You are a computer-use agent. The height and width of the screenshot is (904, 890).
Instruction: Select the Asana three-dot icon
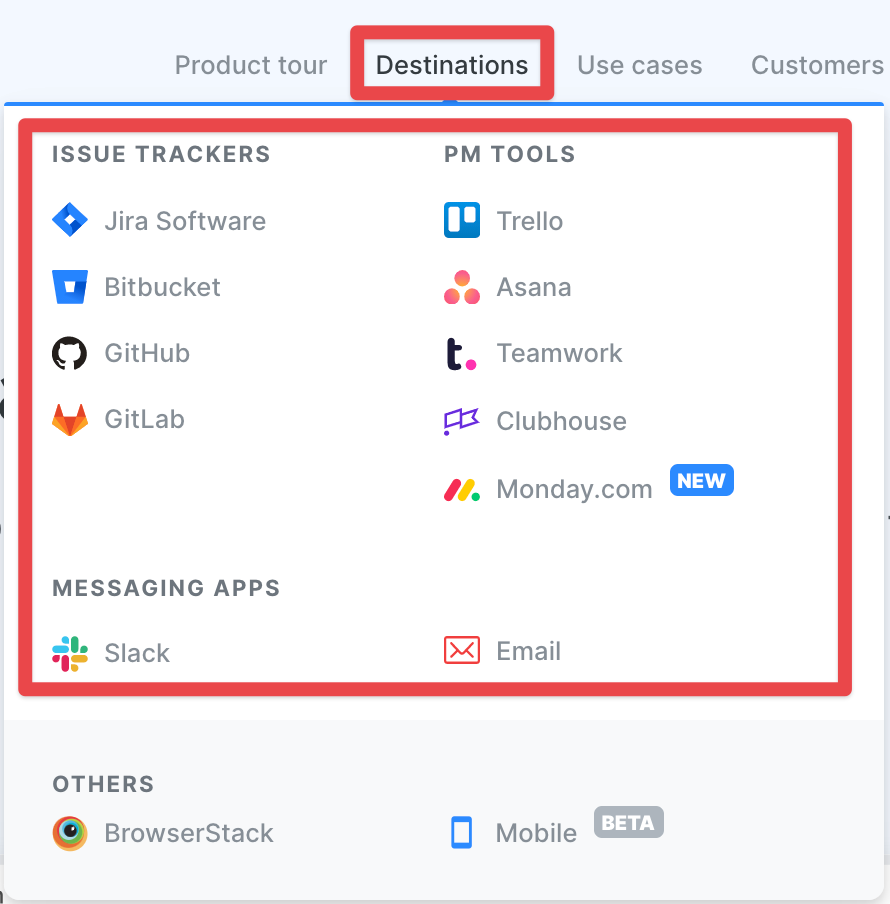[462, 287]
